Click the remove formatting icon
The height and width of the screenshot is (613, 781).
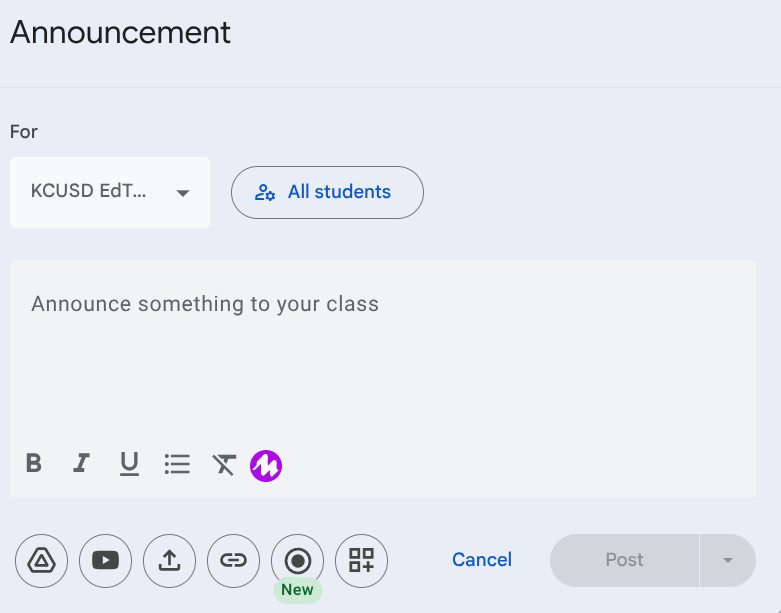224,464
